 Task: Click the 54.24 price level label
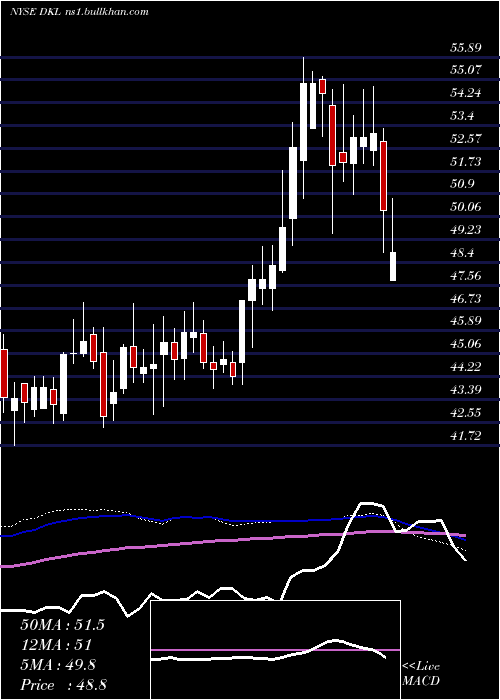coord(466,93)
